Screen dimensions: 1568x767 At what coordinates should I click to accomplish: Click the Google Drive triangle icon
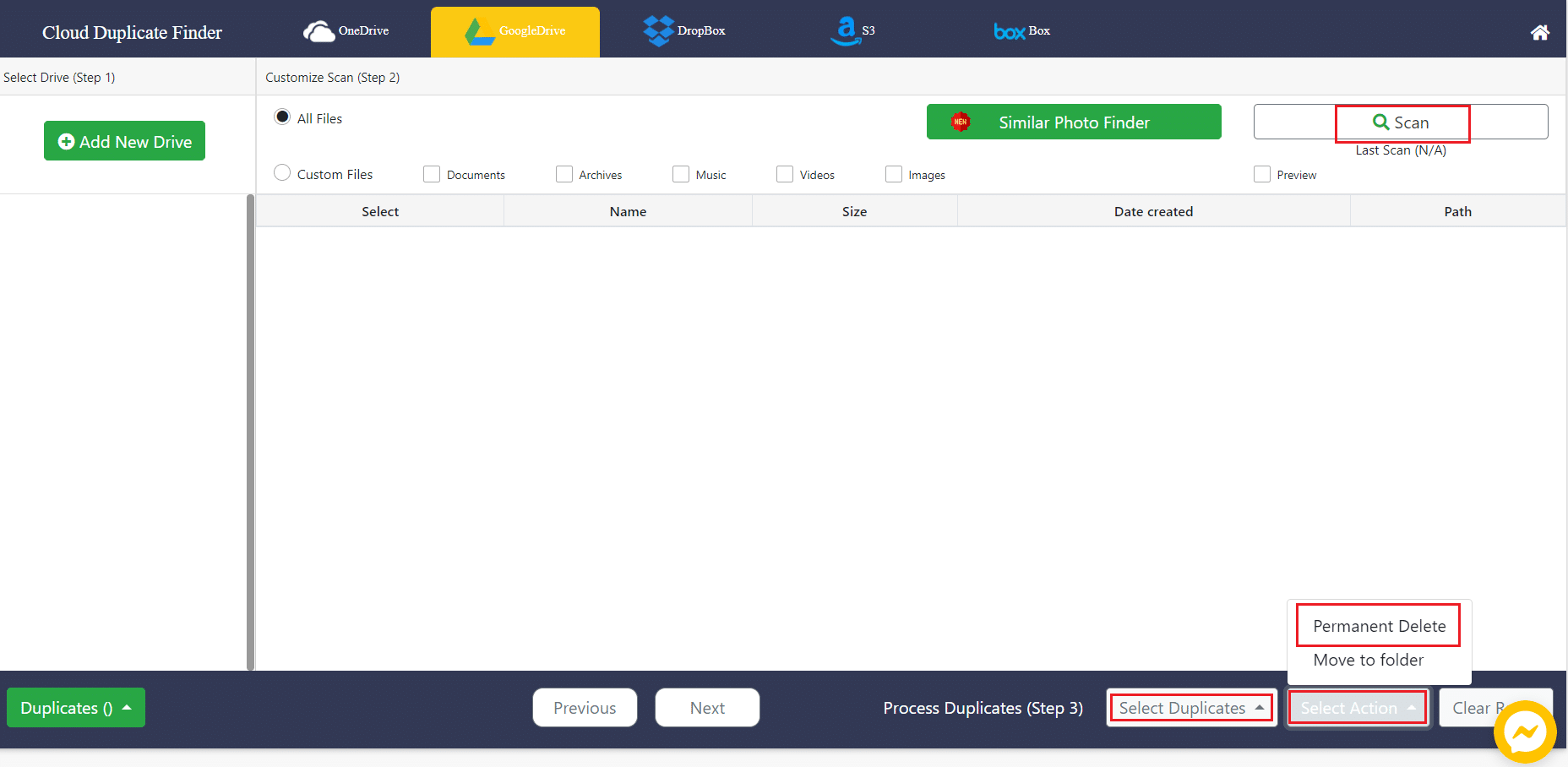480,31
